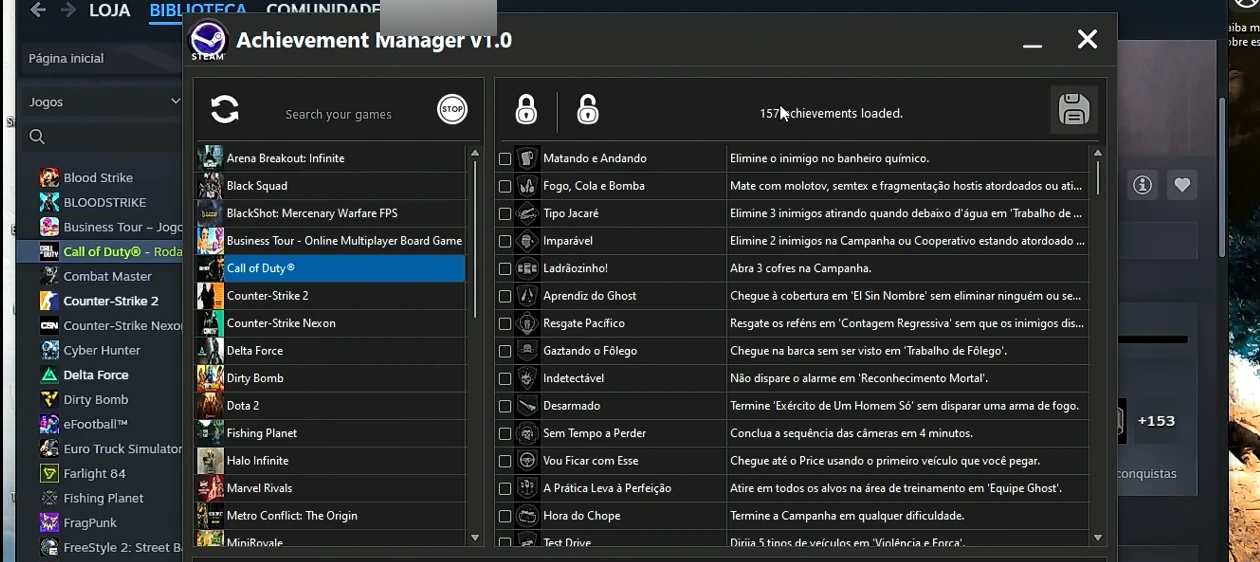Check the Vou Ficar com Esse checkbox
Screen dimensions: 1260x562
click(505, 461)
